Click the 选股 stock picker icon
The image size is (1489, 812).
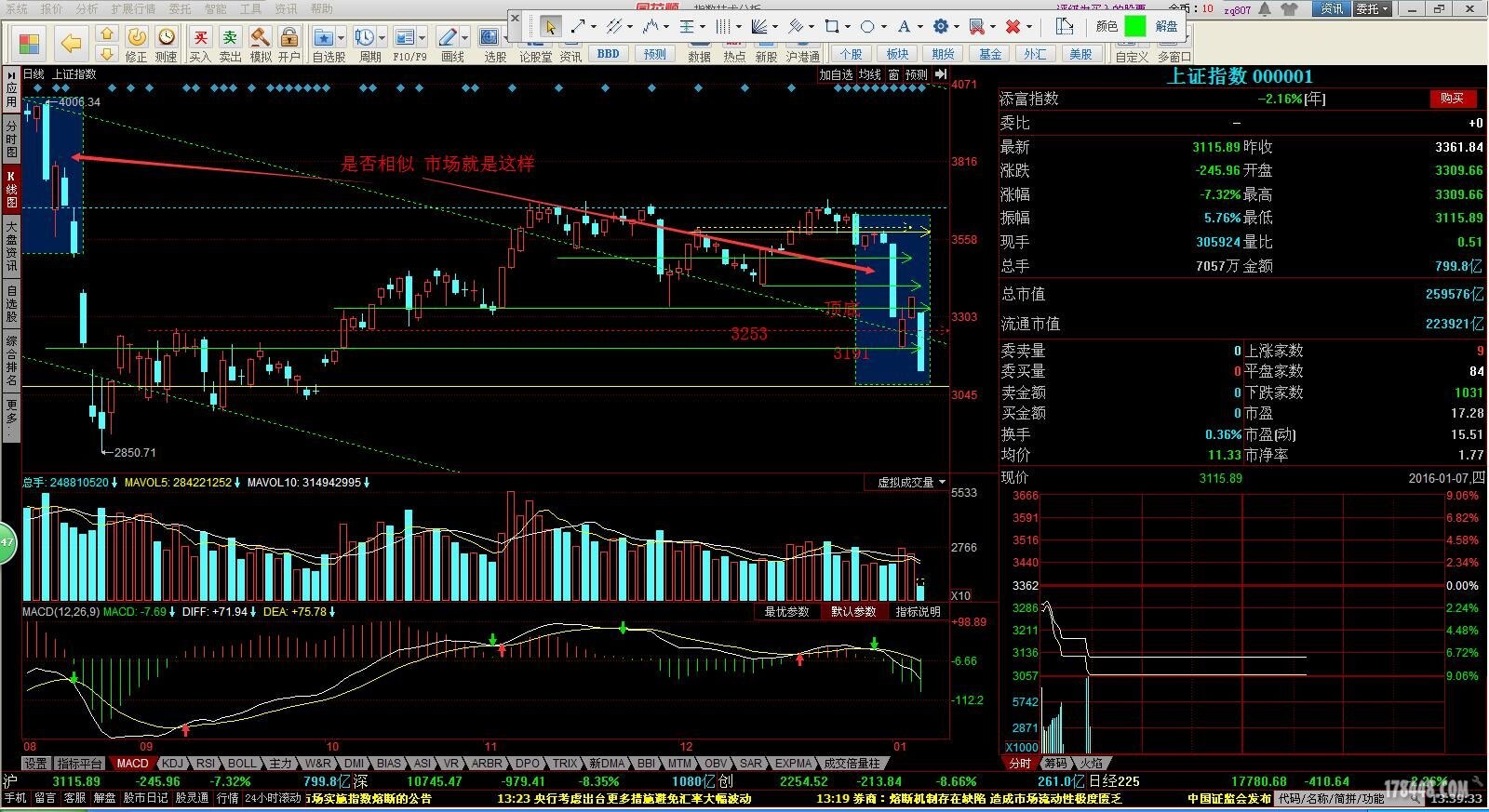(489, 37)
